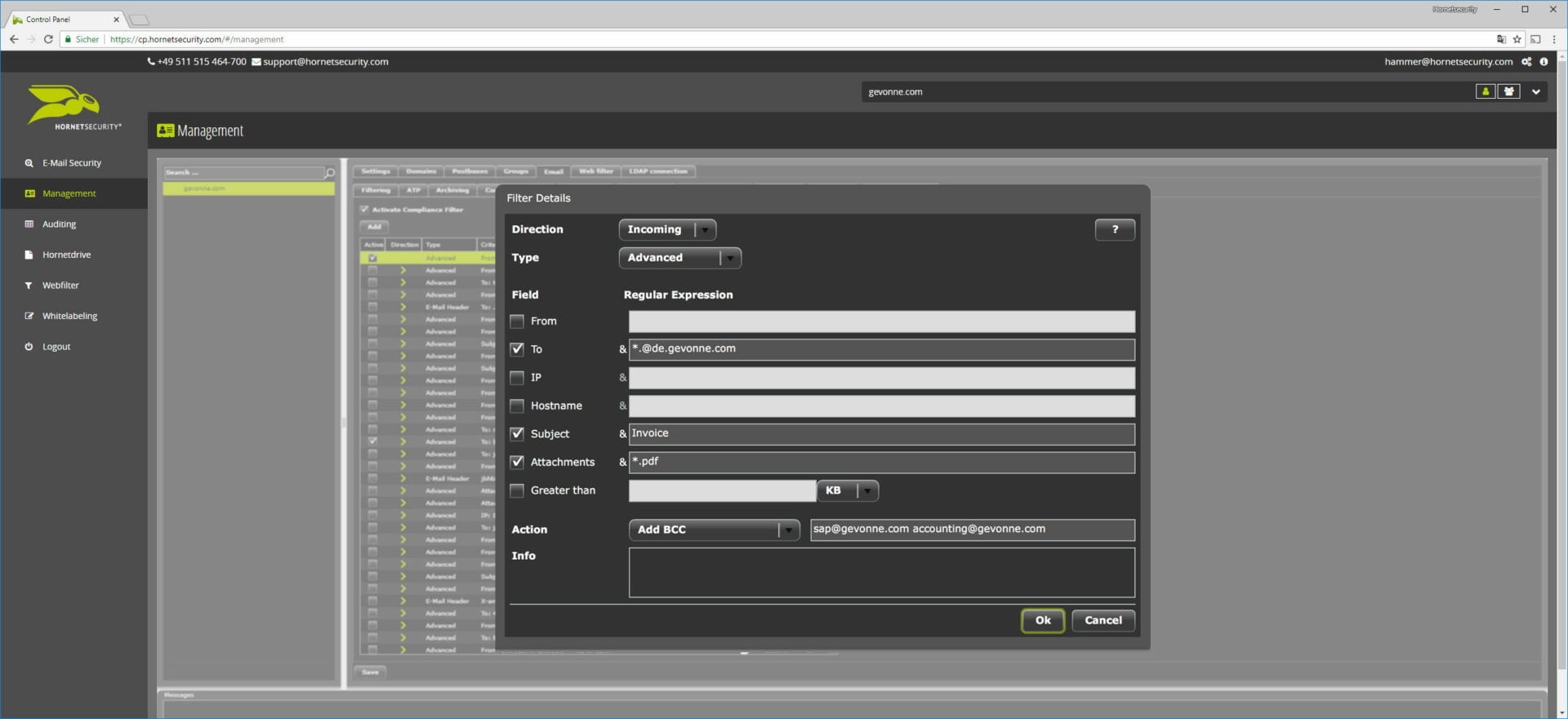The image size is (1568, 719).
Task: Bookmark this page with star icon
Action: click(1517, 39)
